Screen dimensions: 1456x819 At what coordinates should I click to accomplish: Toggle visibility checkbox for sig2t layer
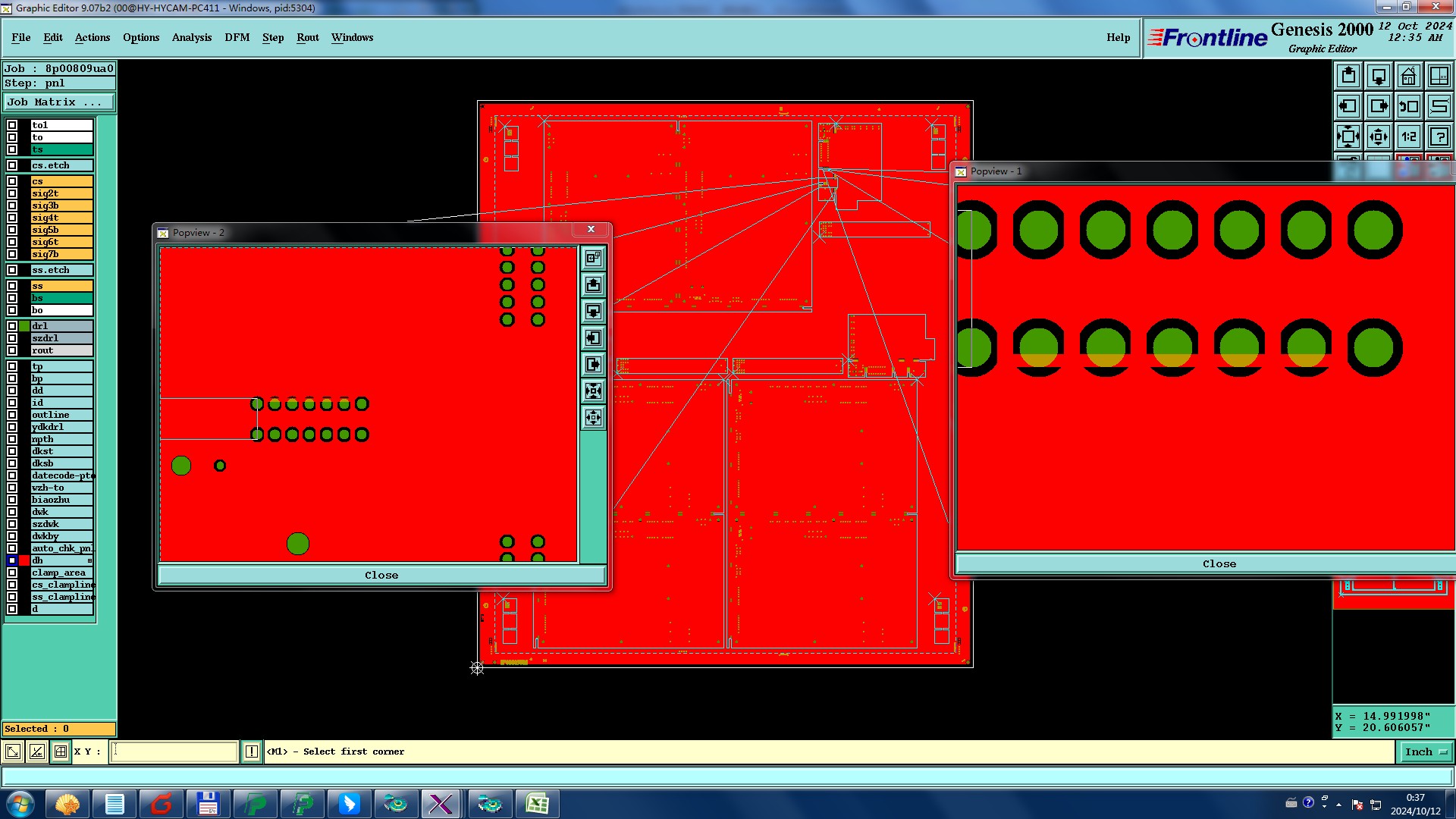coord(12,193)
